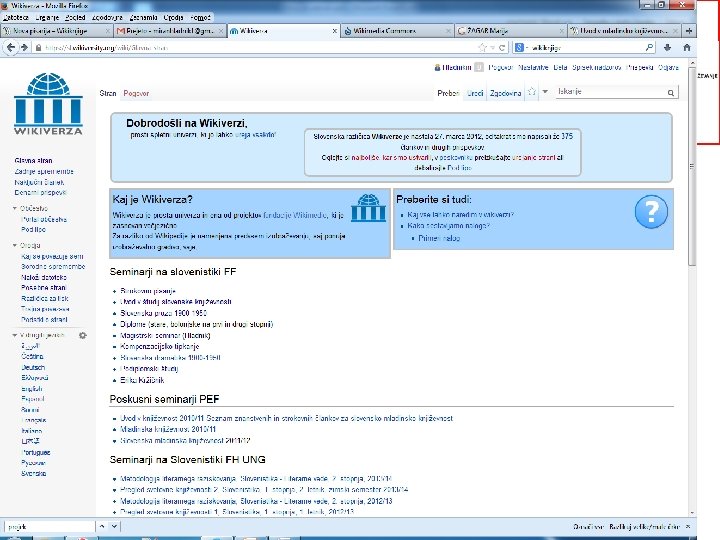Click the wiki Iskanje search field
The height and width of the screenshot is (540, 720).
[611, 92]
